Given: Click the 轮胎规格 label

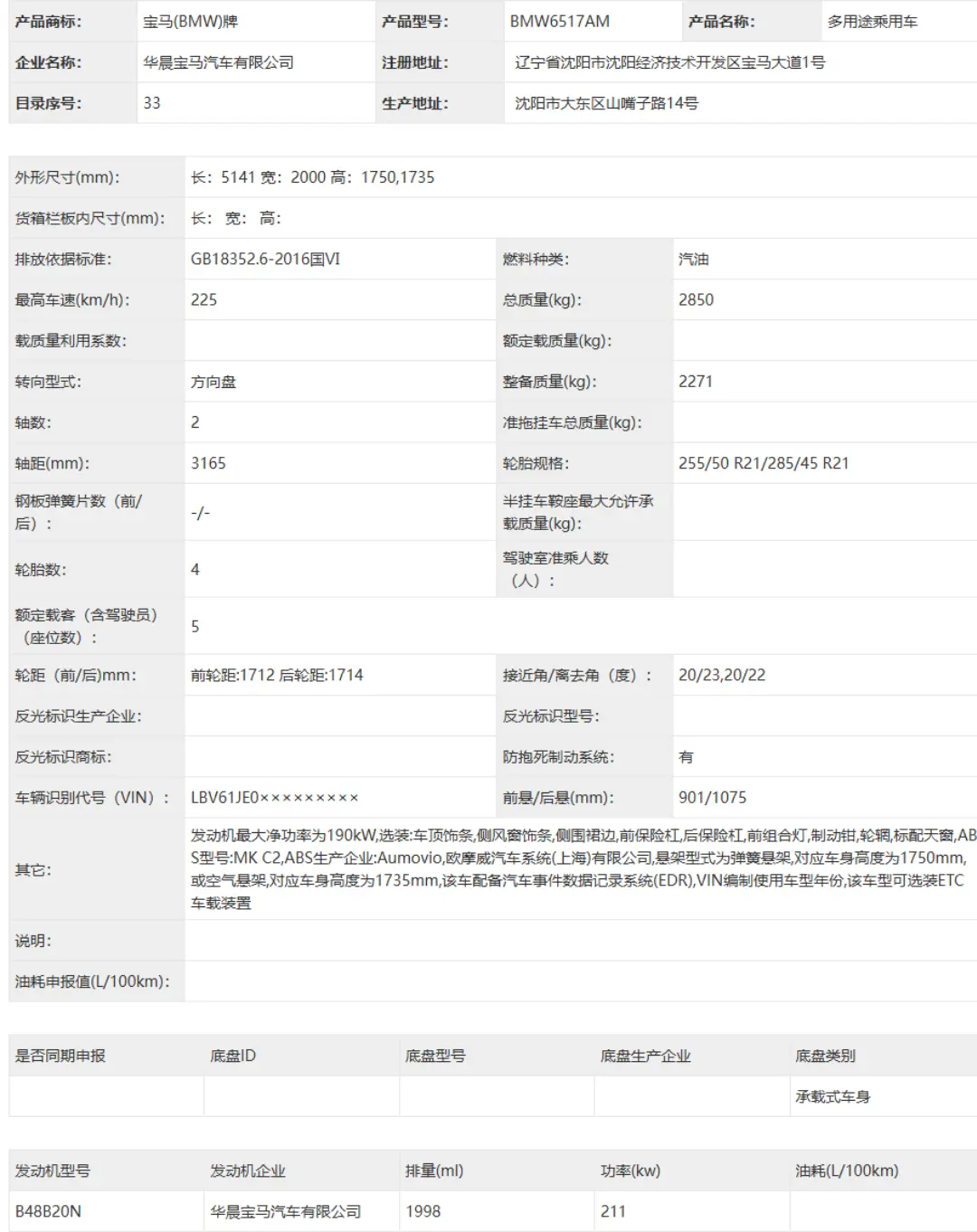Looking at the screenshot, I should pos(536,463).
